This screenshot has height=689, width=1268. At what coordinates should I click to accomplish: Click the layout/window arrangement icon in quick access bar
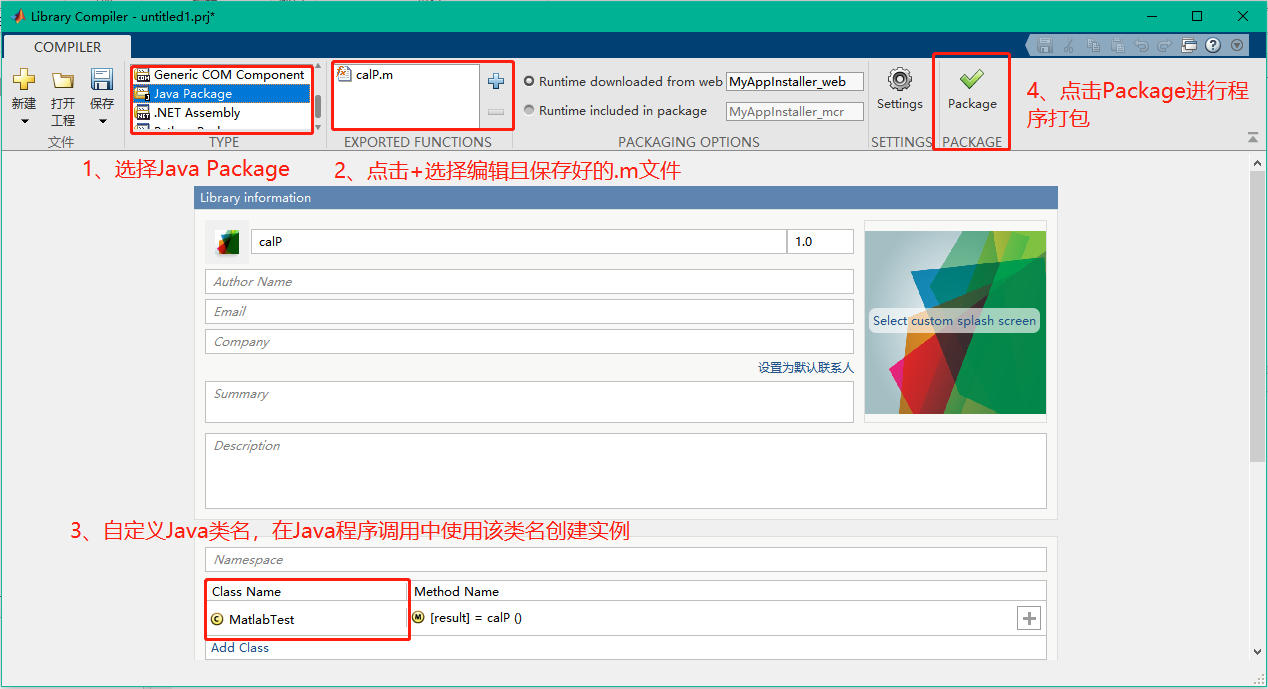tap(1189, 45)
